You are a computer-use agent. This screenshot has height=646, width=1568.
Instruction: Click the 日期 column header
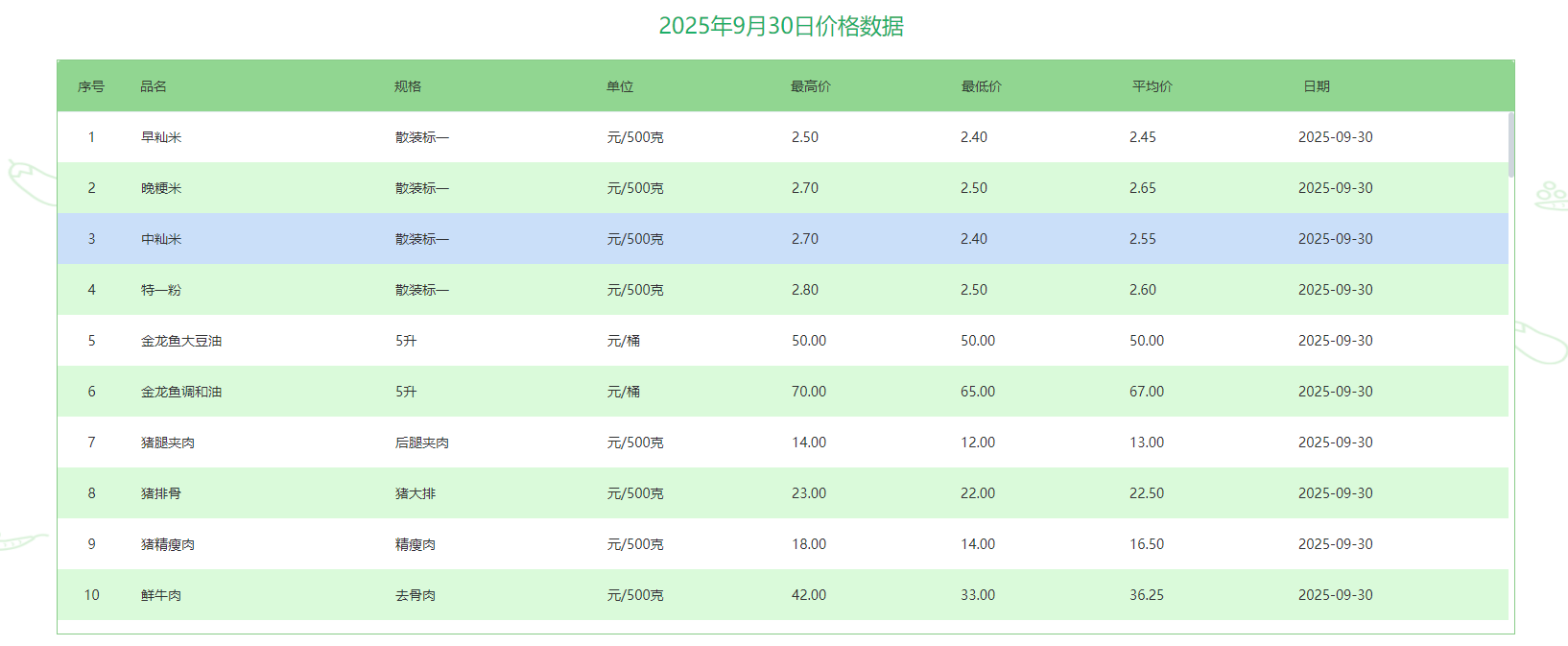point(1316,86)
